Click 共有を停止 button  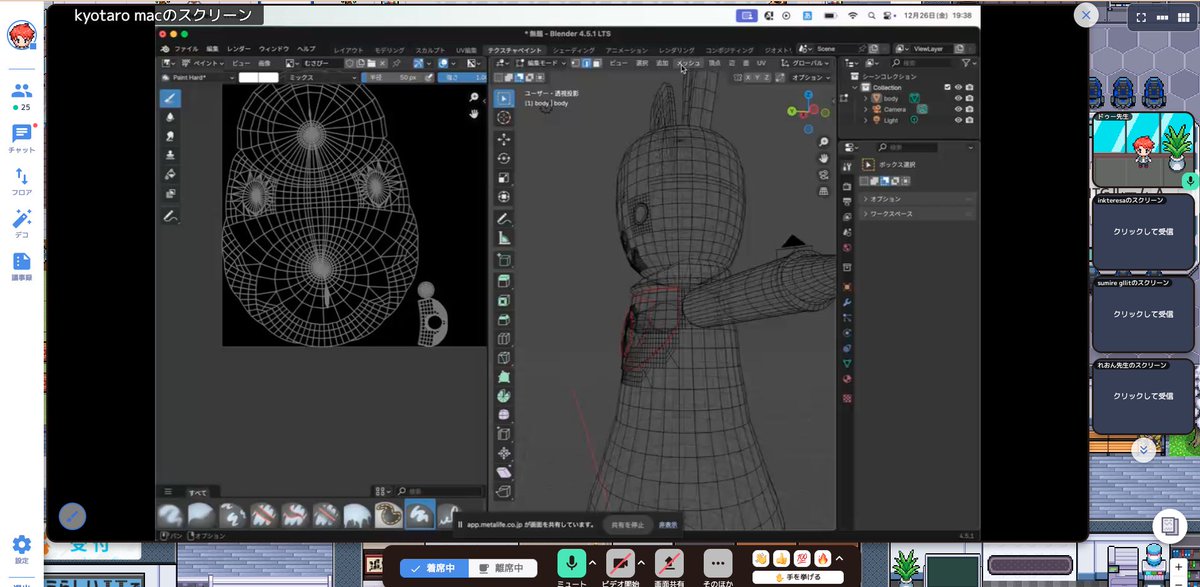point(628,524)
